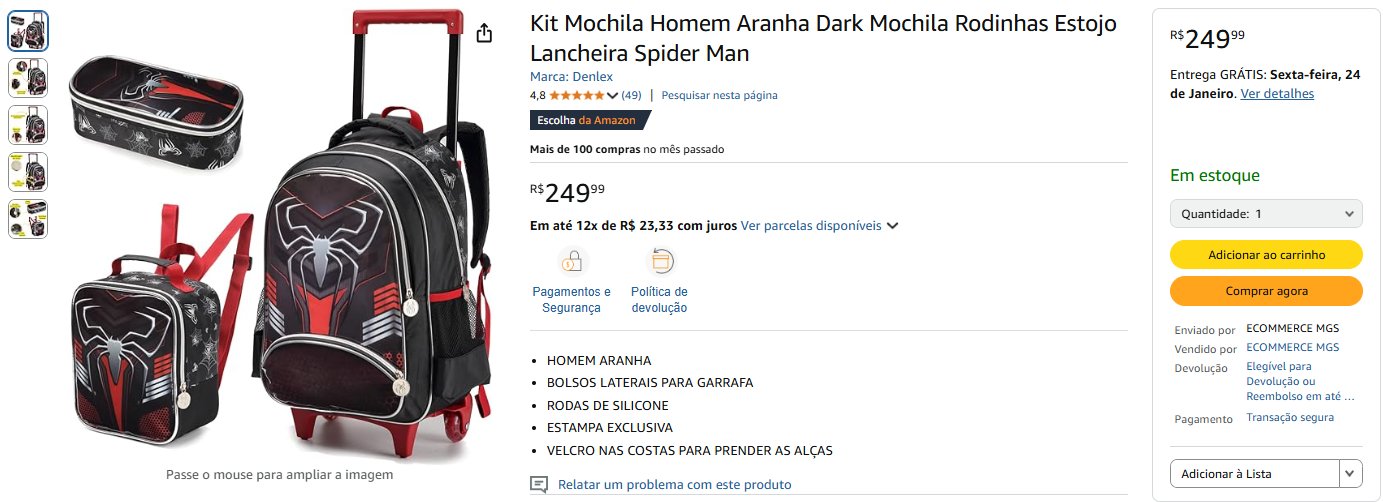Open the Quantidade dropdown
Image resolution: width=1383 pixels, height=502 pixels.
click(1266, 214)
